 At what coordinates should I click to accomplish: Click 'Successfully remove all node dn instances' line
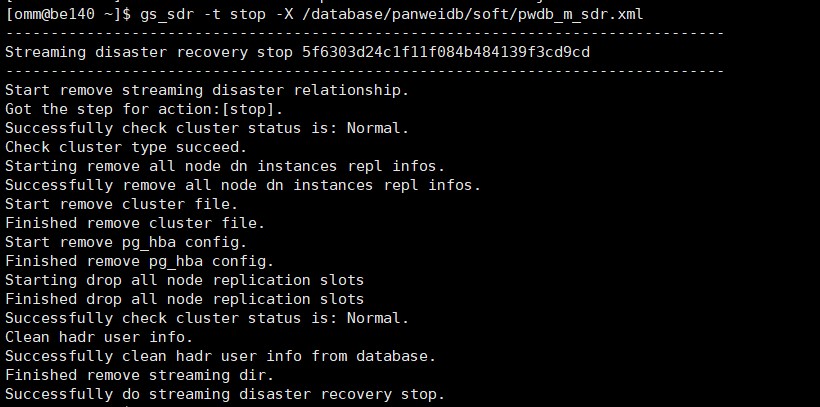[x=243, y=185]
